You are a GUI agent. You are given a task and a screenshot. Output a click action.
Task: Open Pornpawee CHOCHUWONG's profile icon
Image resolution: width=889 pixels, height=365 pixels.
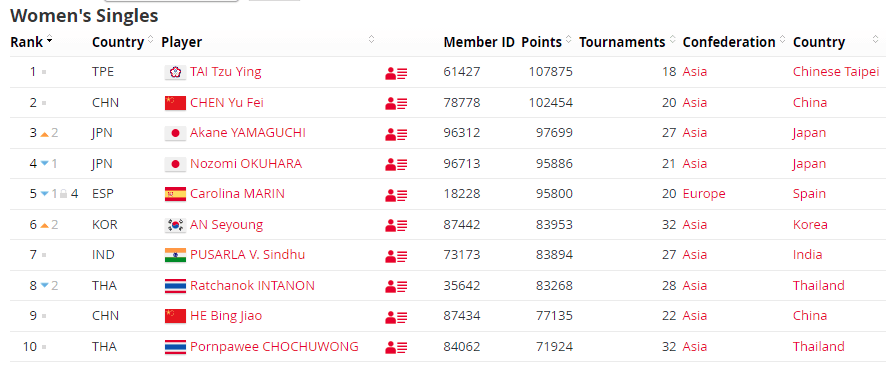pos(396,347)
